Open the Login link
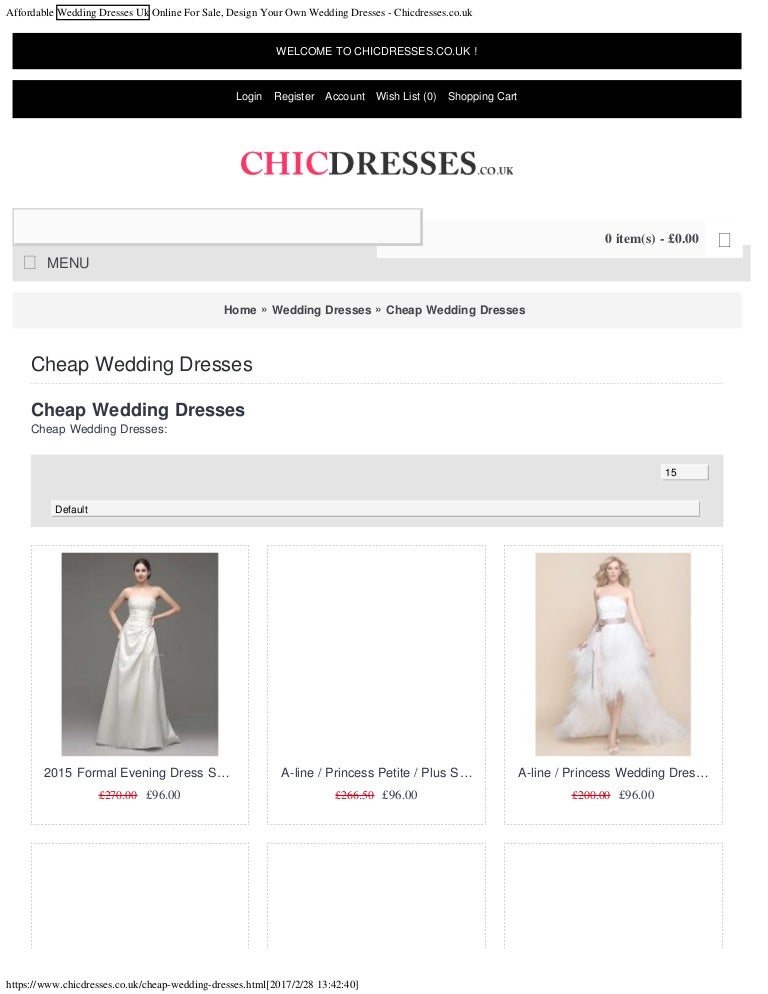Viewport: 768px width, 994px height. [x=249, y=96]
